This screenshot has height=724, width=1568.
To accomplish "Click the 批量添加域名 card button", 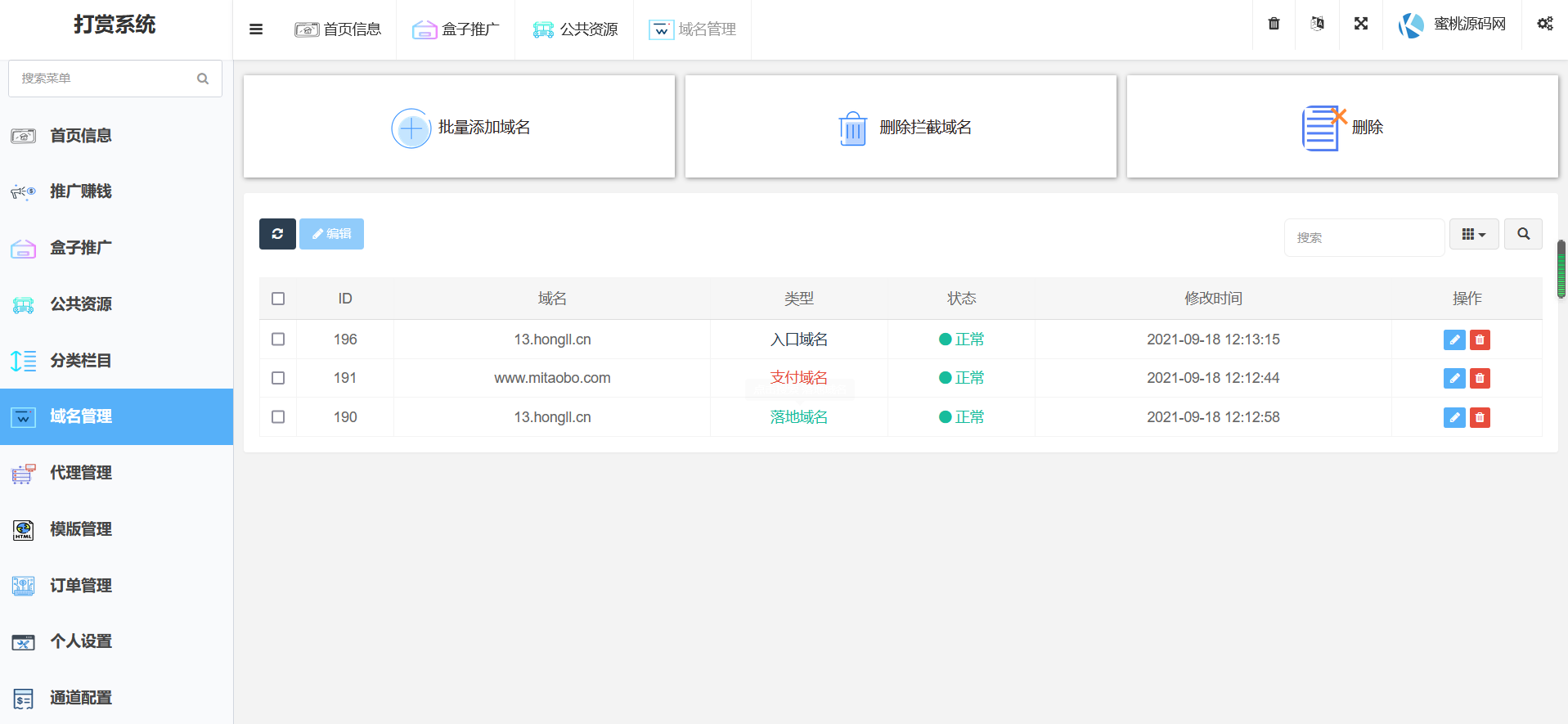I will point(460,127).
